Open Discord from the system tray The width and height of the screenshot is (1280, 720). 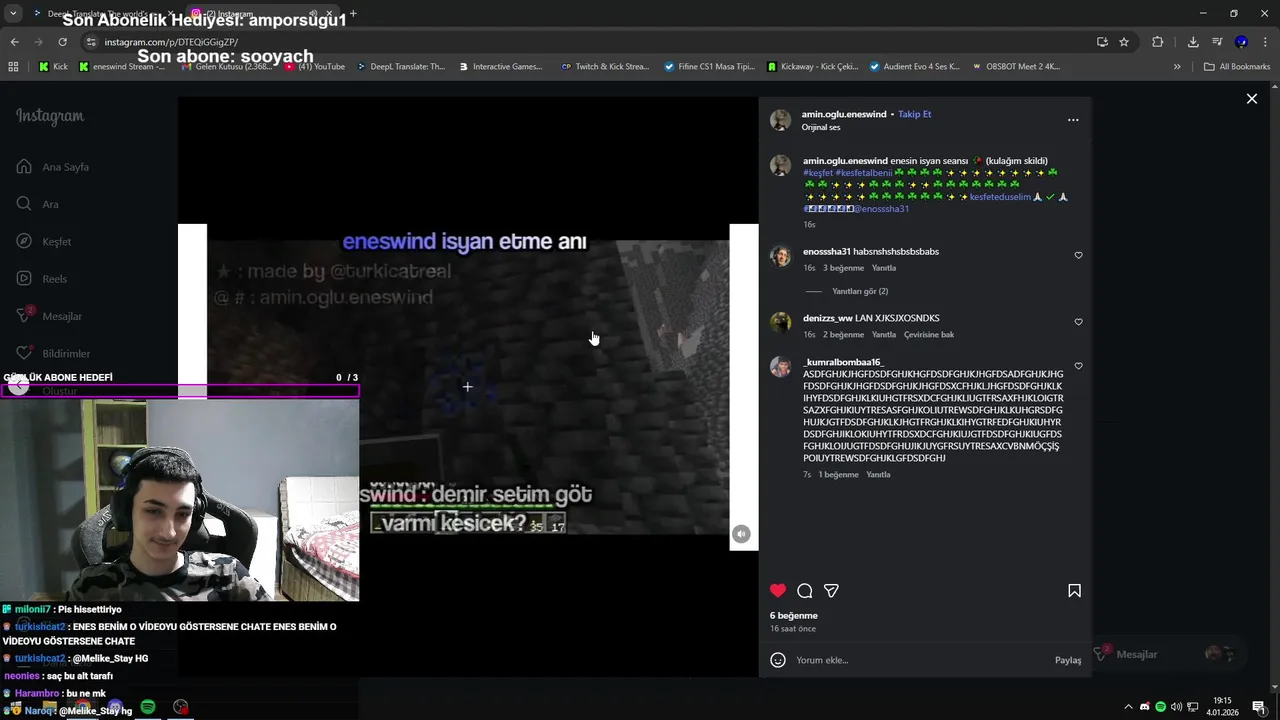tap(1145, 707)
